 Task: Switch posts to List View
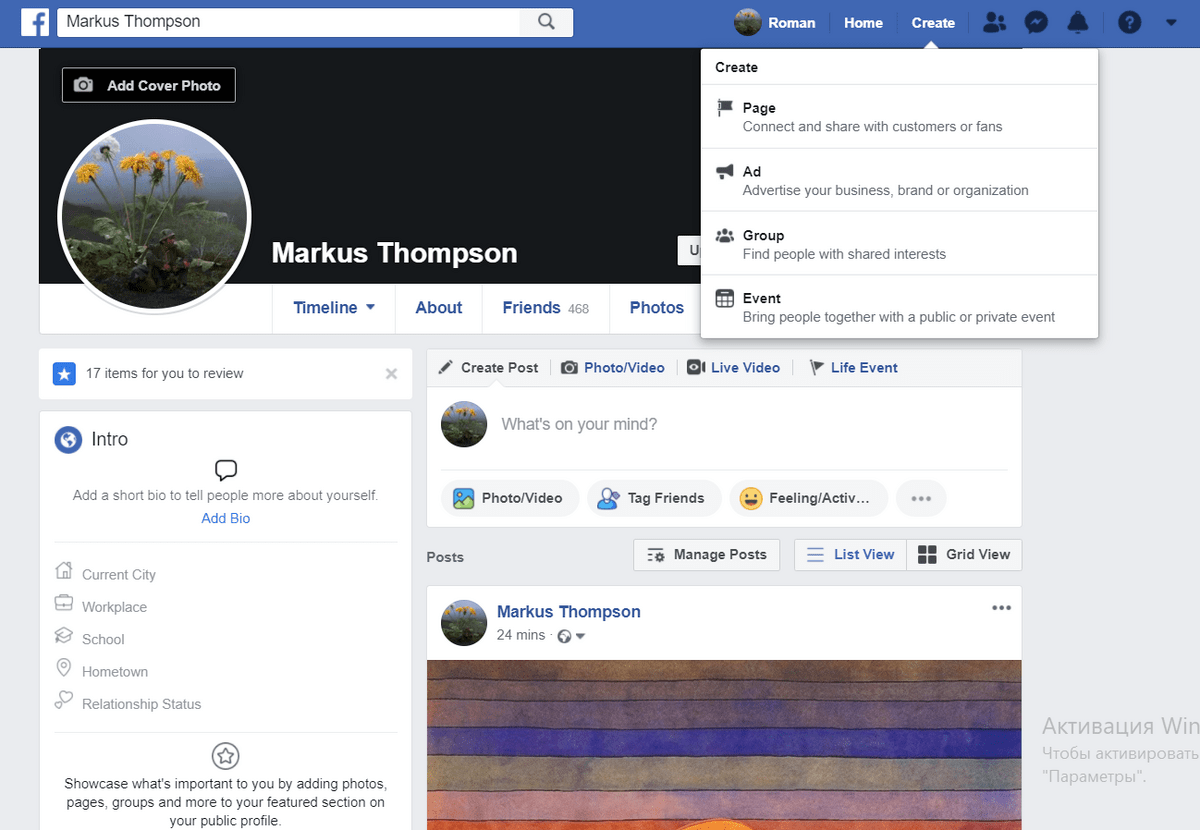point(851,555)
